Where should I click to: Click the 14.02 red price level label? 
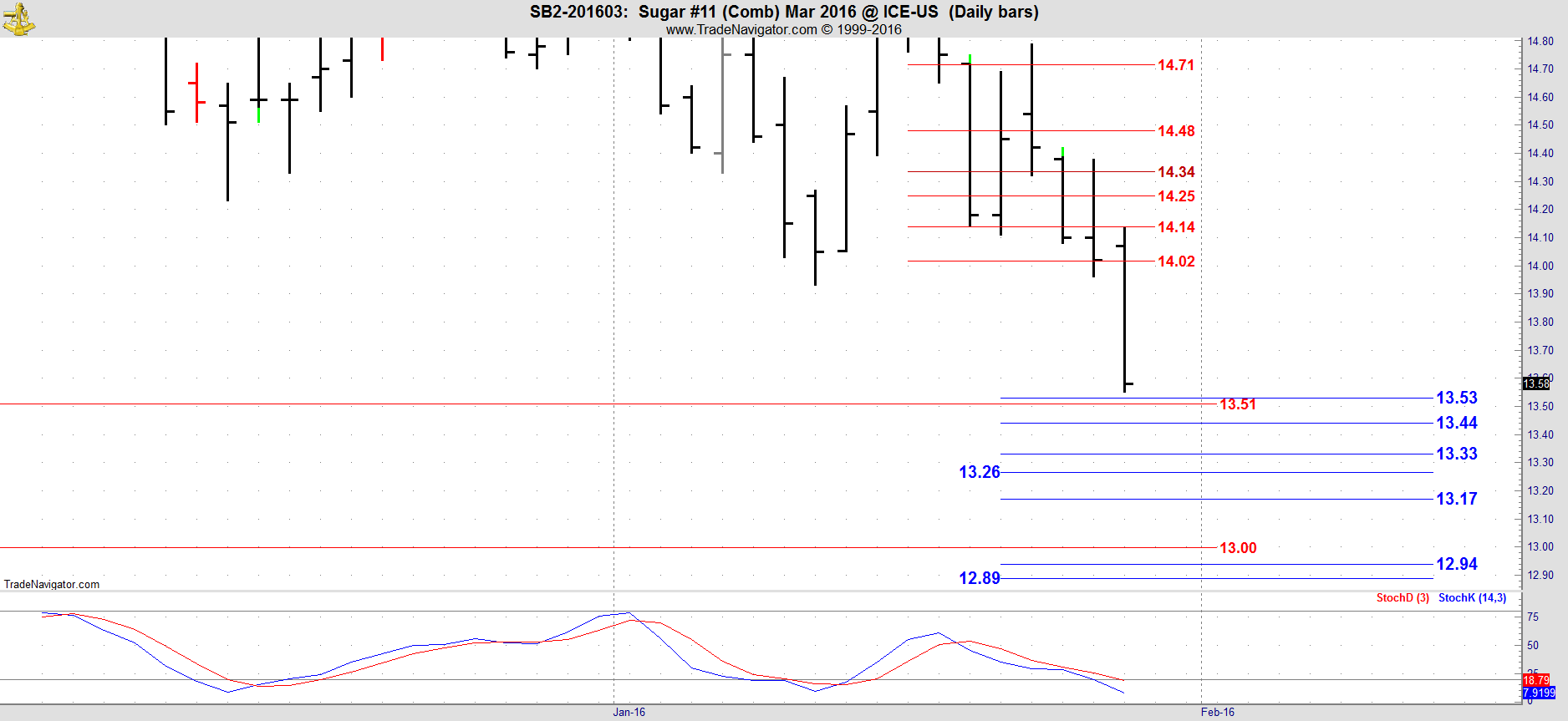click(1176, 261)
